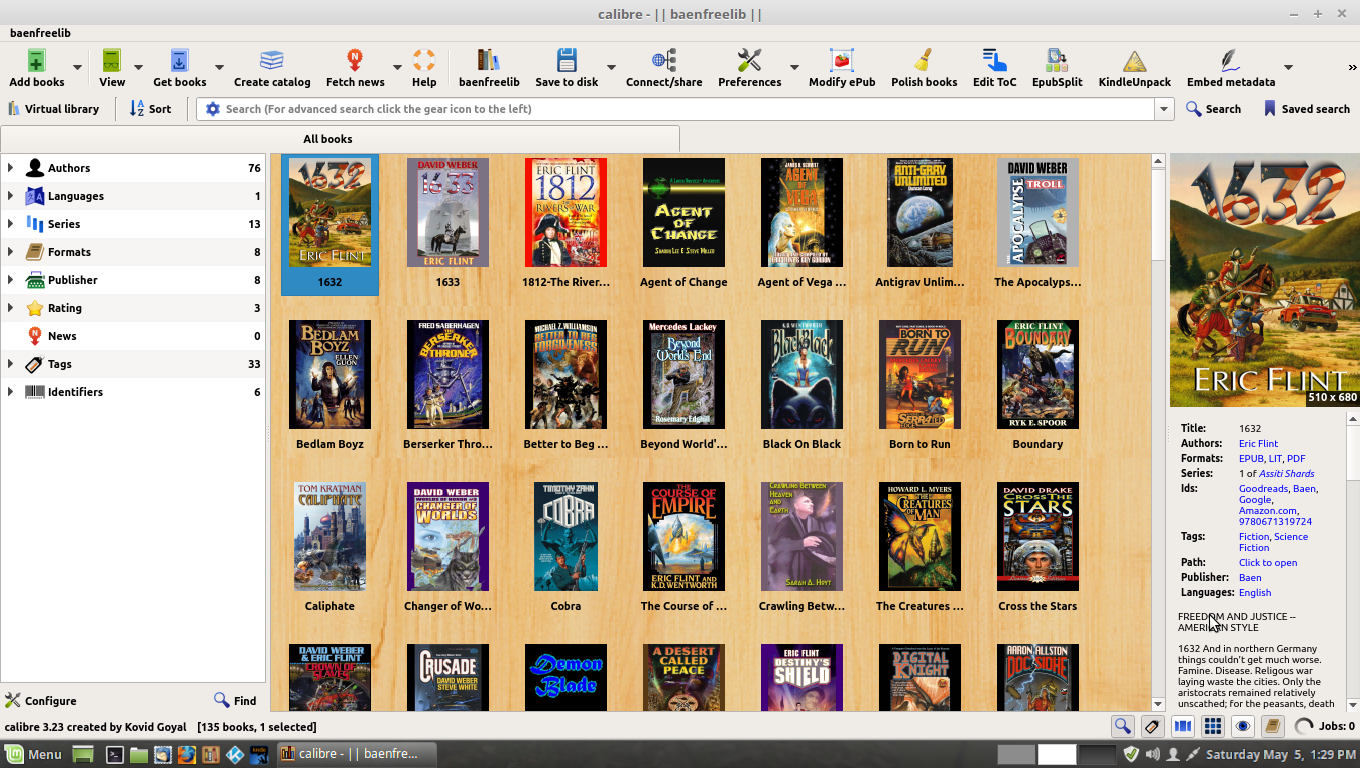Toggle the Cover grid view button
This screenshot has height=768, width=1360.
(x=1213, y=727)
